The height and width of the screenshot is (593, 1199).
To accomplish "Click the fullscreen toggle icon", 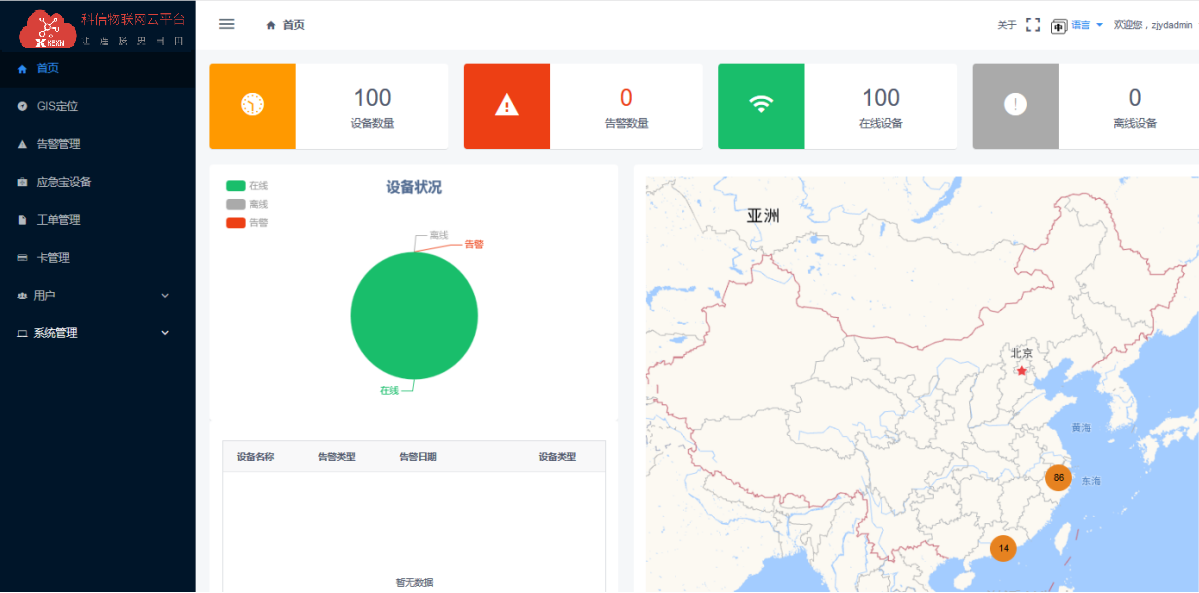I will pos(1033,25).
